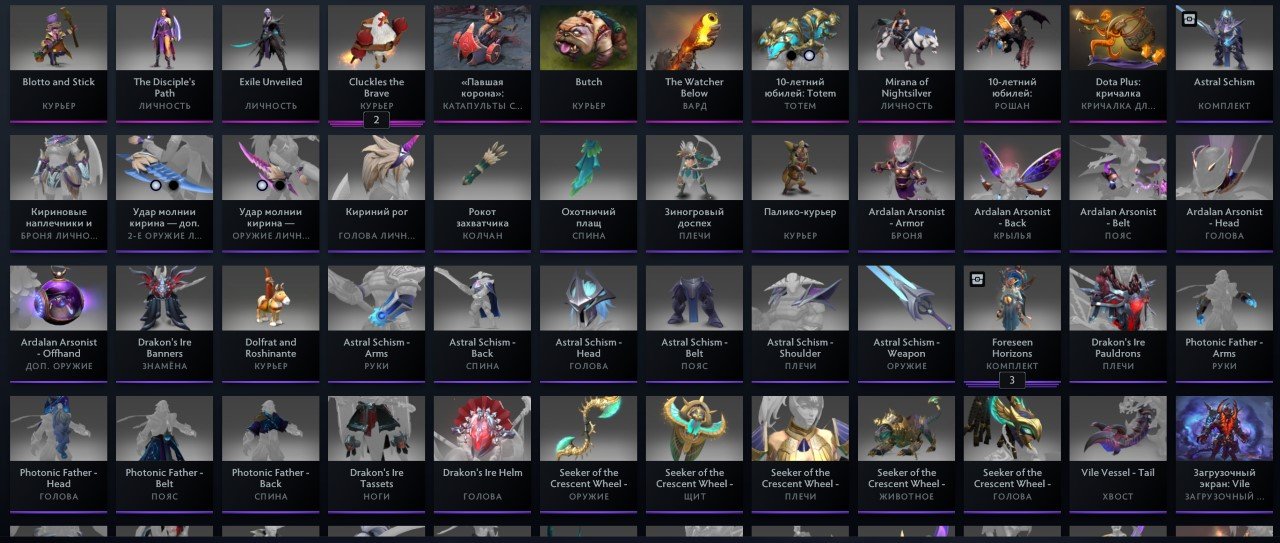Click the Кириний рог head item
The image size is (1280, 543).
pos(377,194)
